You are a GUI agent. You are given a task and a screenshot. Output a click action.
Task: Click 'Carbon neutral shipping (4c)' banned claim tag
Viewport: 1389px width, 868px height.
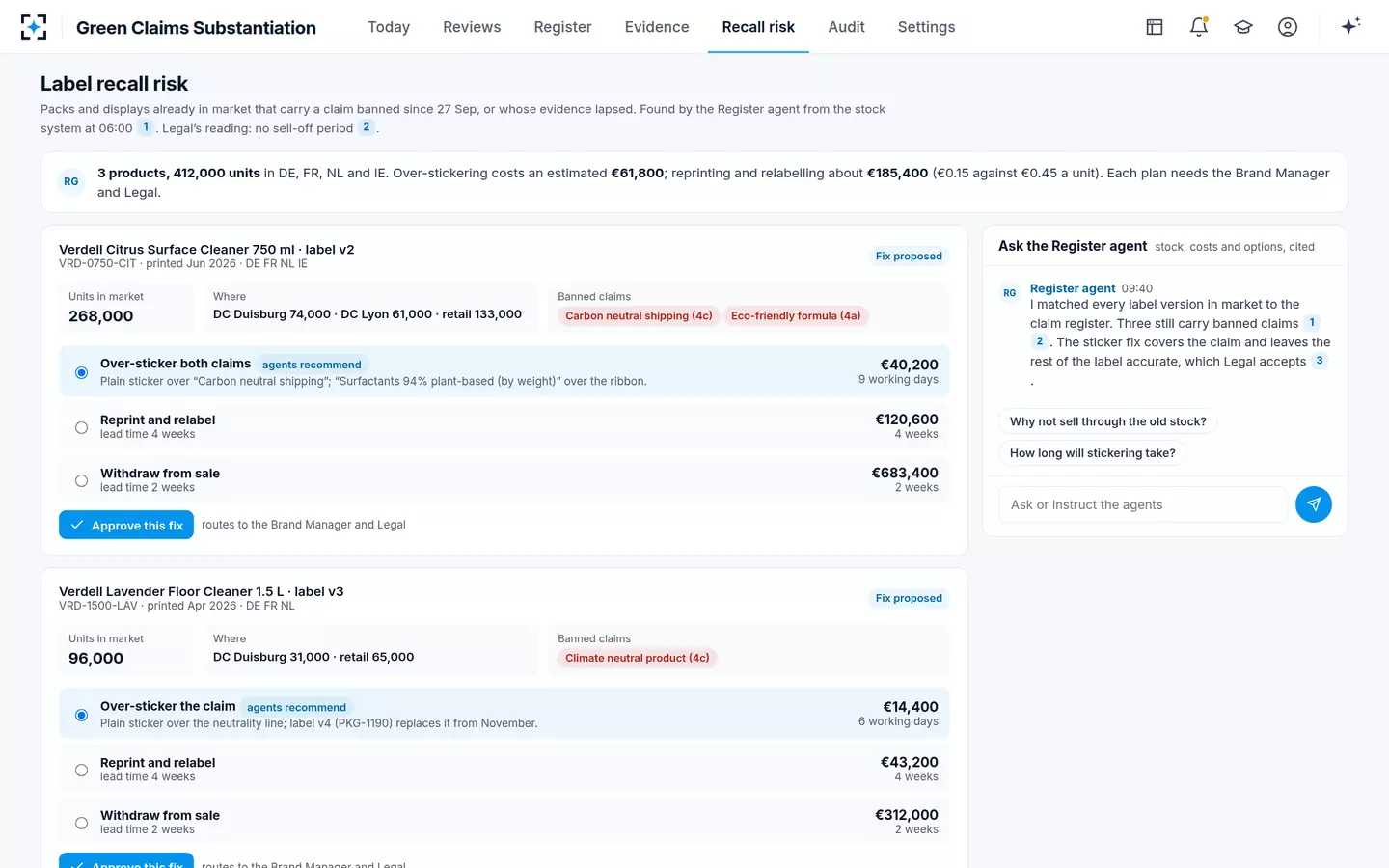point(639,315)
